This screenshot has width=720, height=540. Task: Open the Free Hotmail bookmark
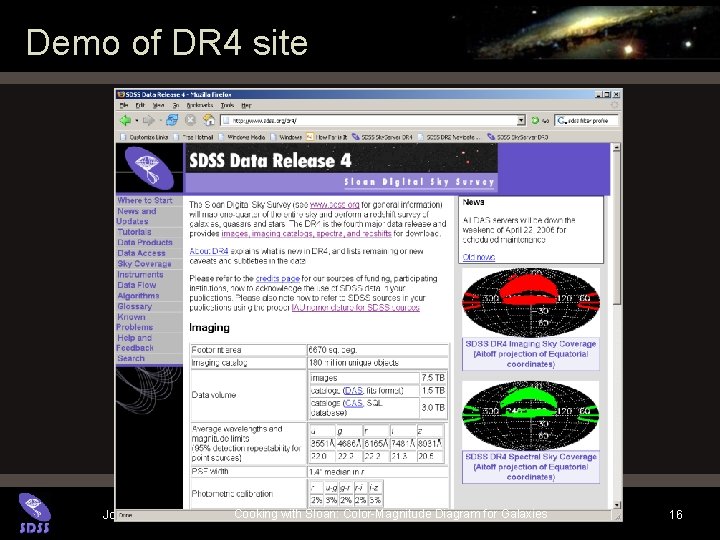[193, 137]
